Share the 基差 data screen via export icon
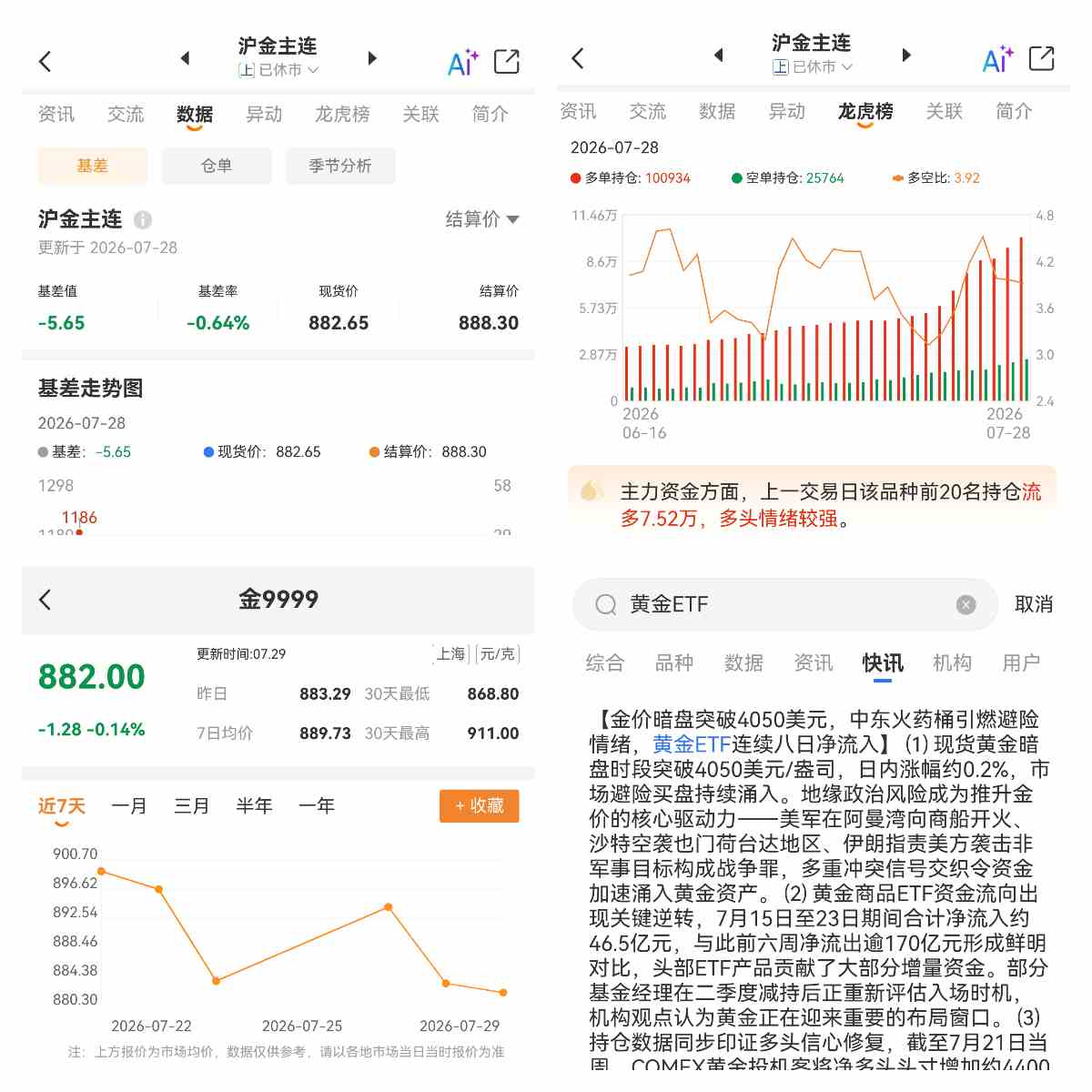 (x=507, y=61)
